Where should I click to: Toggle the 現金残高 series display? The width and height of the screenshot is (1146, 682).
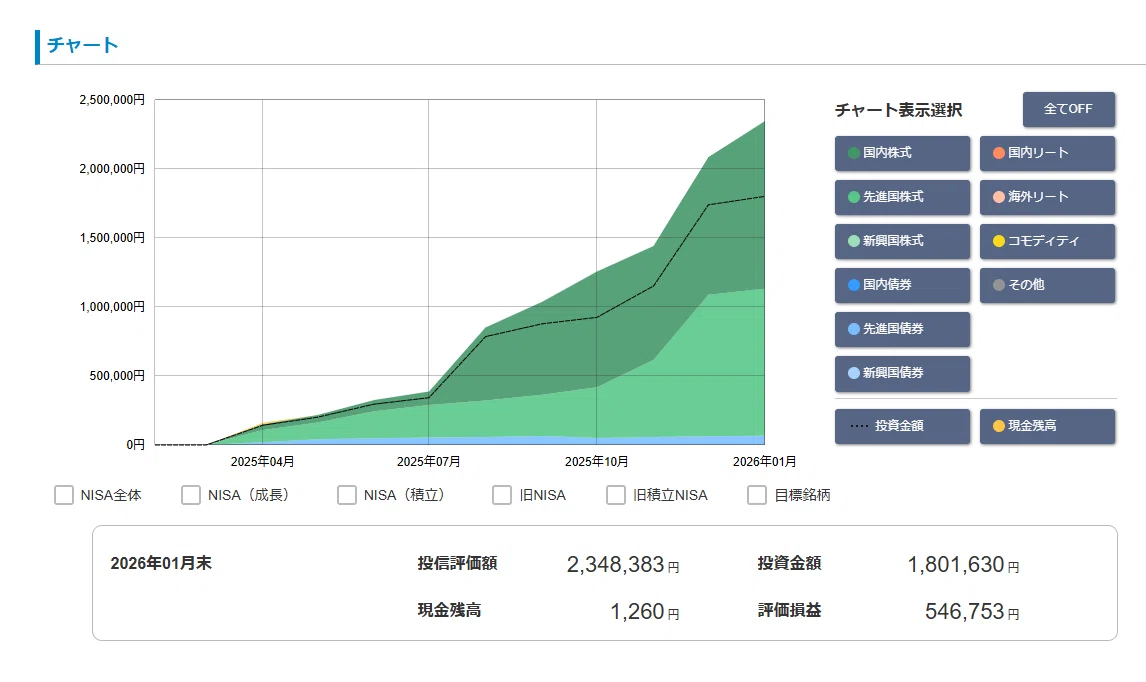[1047, 425]
